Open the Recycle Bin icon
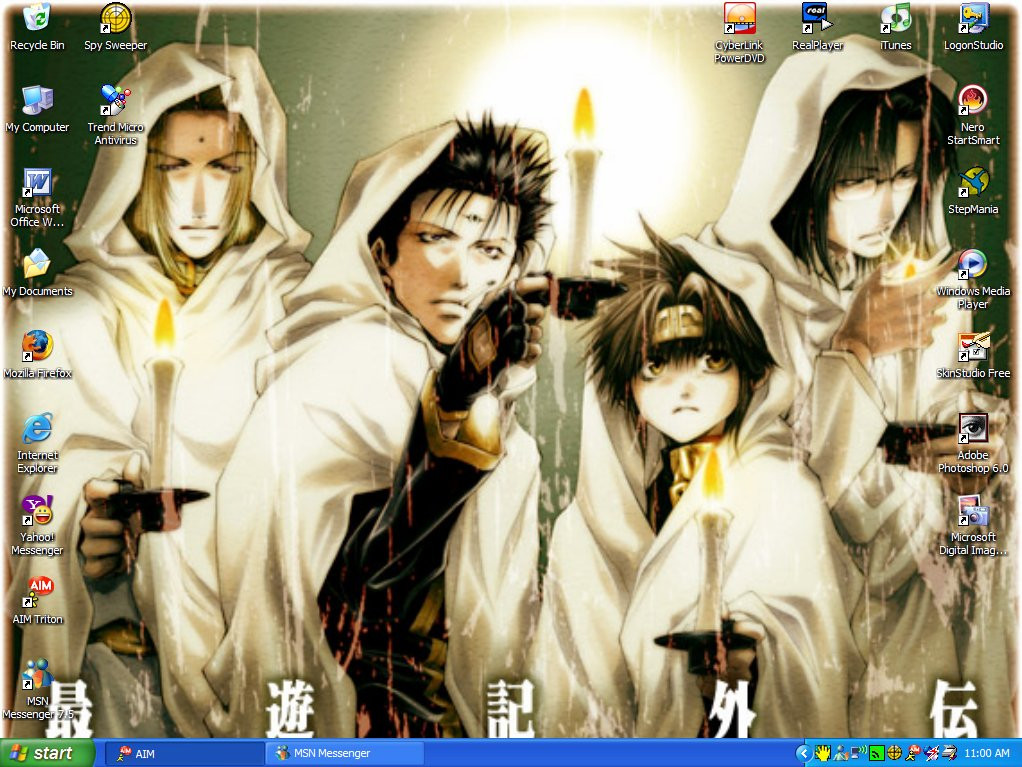This screenshot has height=767, width=1022. point(37,27)
